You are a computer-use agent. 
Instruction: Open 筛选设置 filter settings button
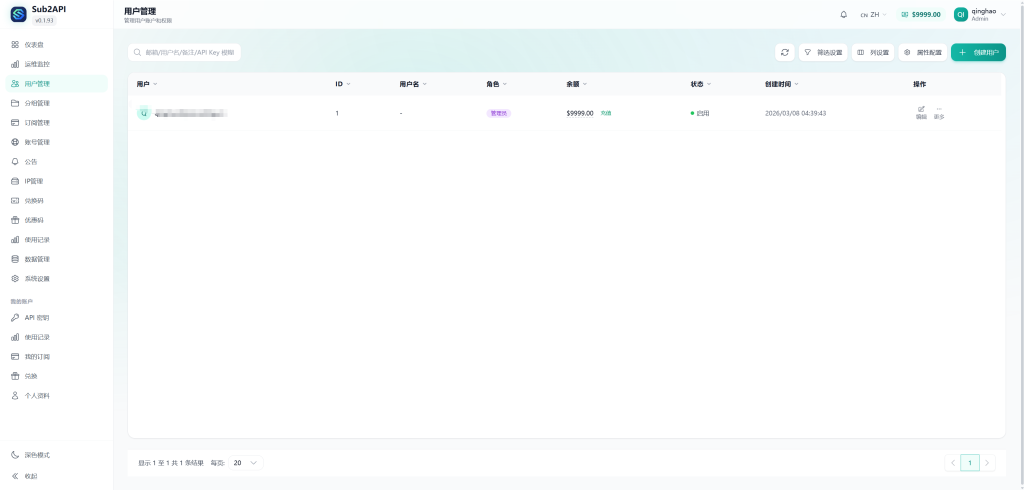pyautogui.click(x=823, y=52)
